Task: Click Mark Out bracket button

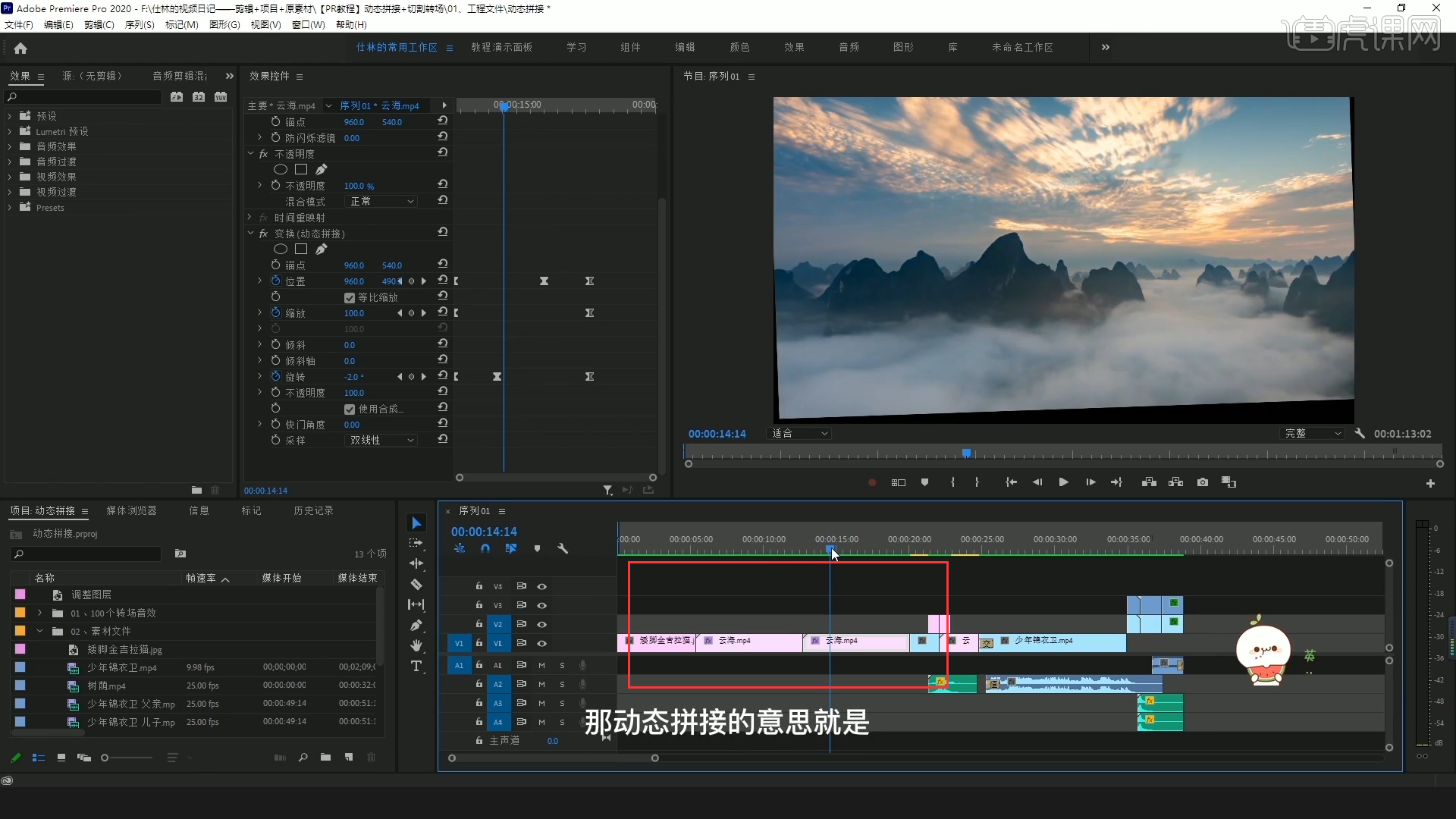Action: (977, 482)
